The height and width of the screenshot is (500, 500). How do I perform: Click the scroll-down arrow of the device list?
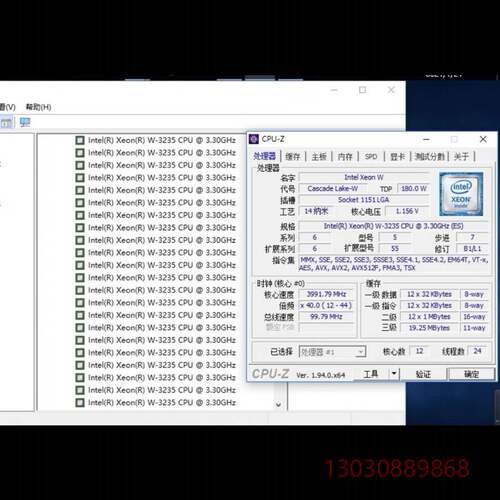point(279,405)
